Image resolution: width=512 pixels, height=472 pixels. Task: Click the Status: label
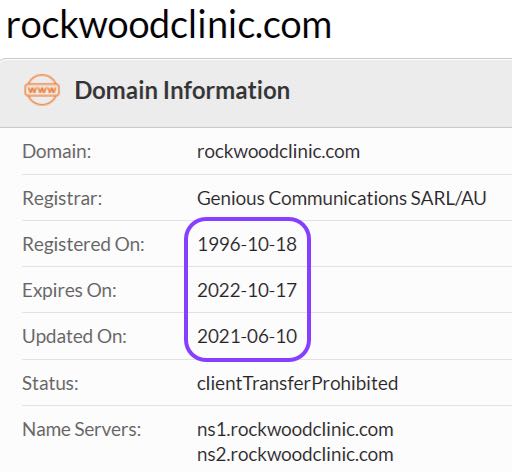pyautogui.click(x=50, y=383)
